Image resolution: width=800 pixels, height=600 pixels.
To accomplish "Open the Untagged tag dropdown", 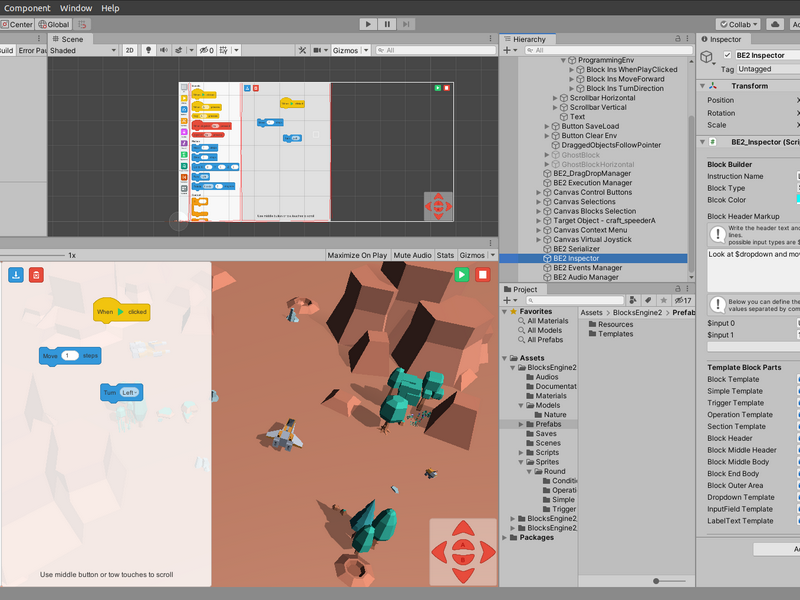I will tap(768, 69).
